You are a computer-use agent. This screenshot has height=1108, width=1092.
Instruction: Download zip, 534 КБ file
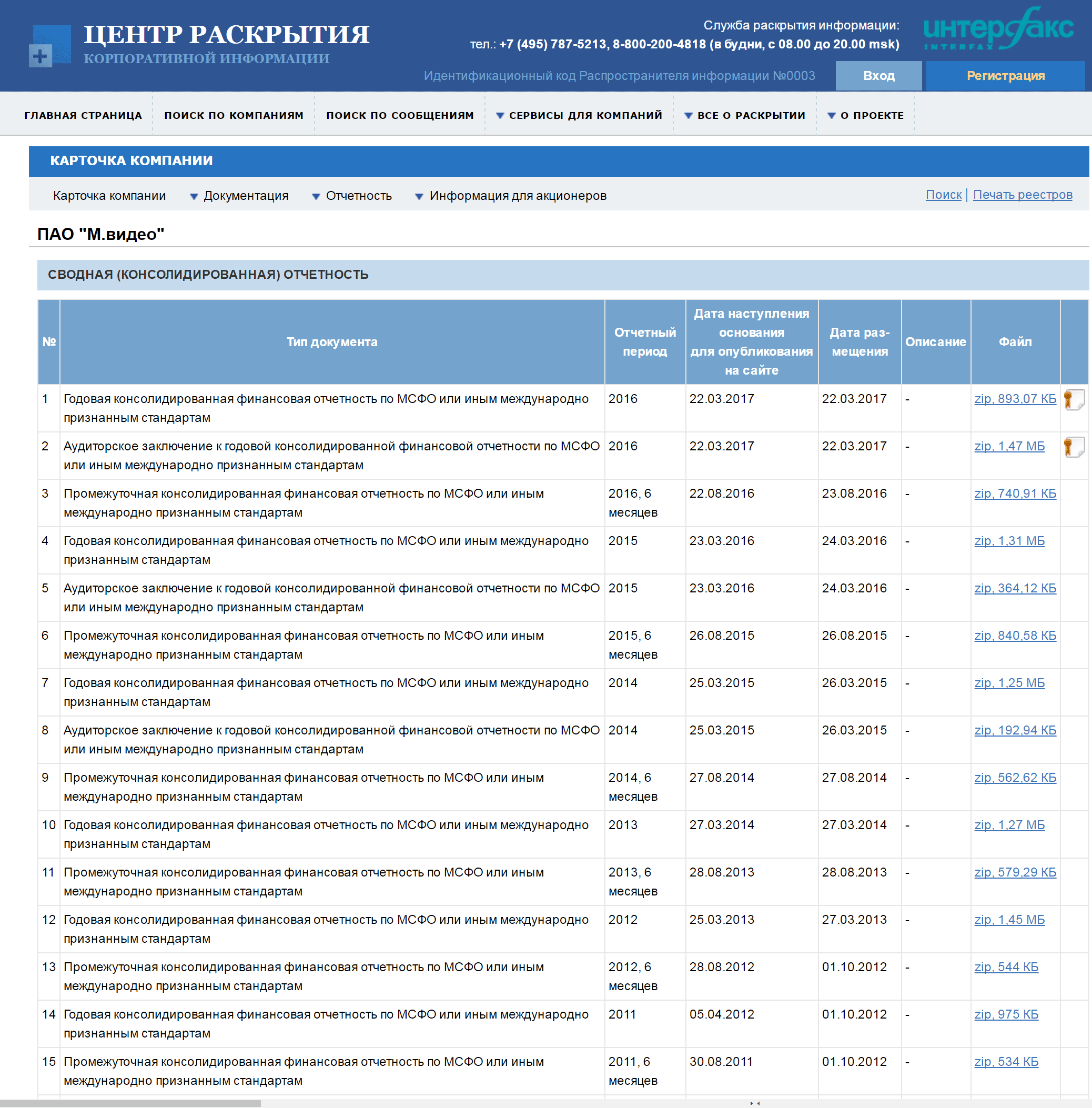1007,1062
